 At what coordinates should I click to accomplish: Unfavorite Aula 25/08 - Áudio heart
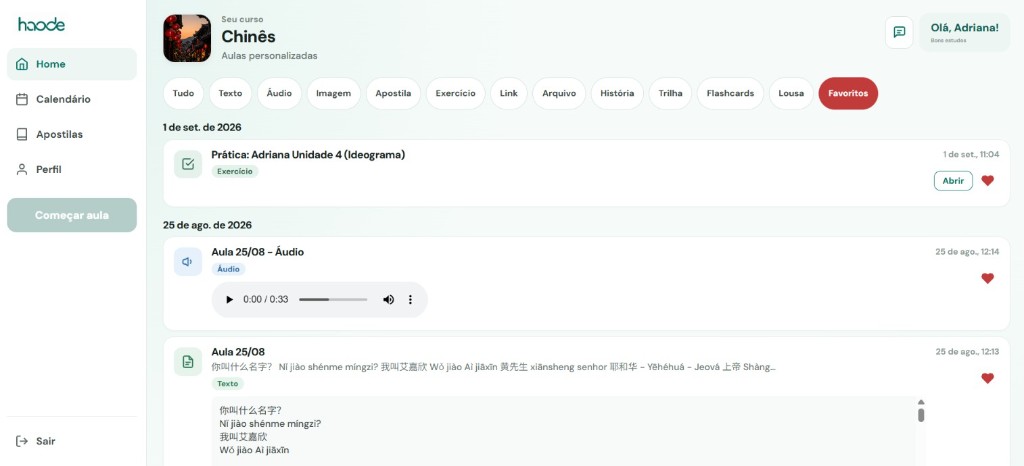pos(987,278)
